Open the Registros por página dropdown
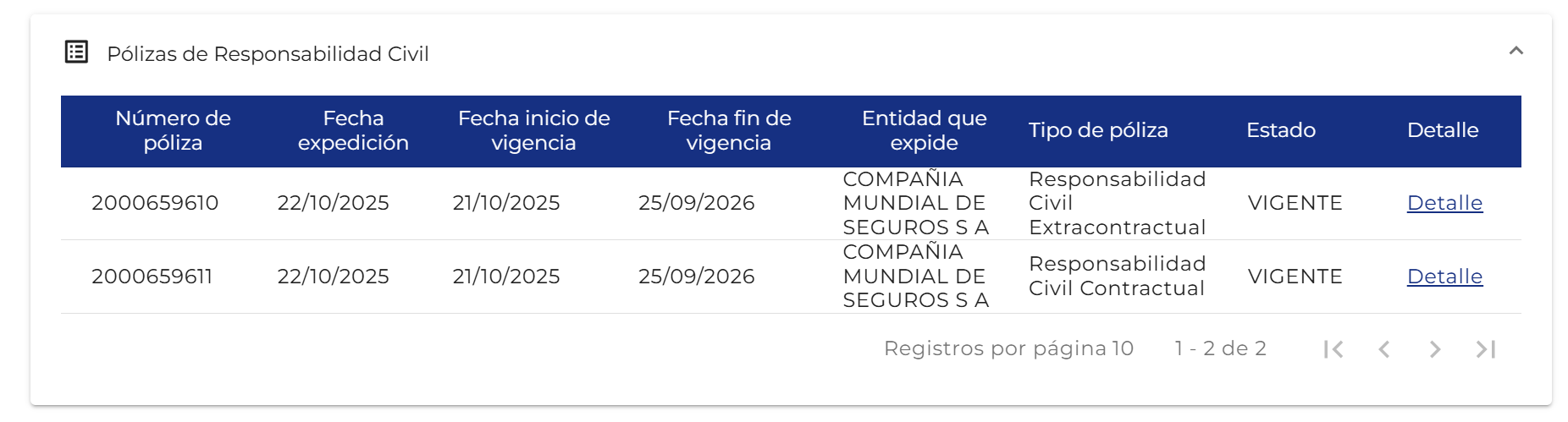Image resolution: width=1568 pixels, height=422 pixels. point(1122,348)
